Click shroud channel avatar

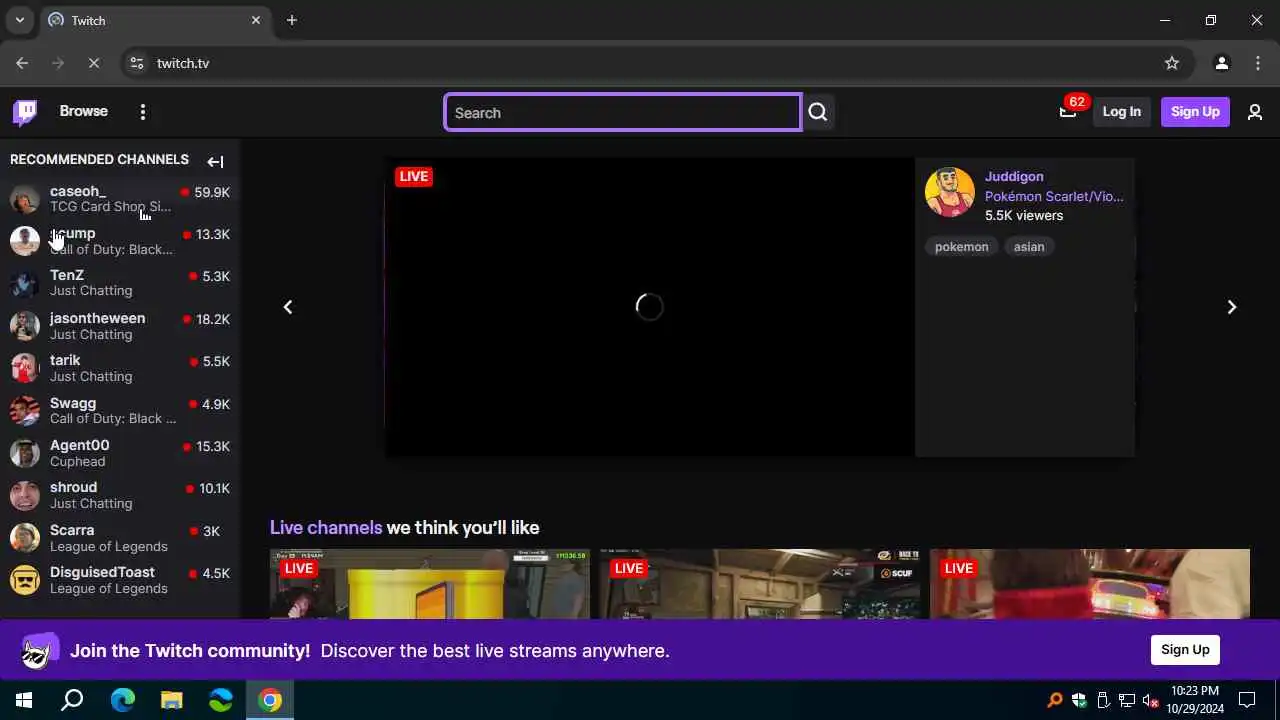coord(25,495)
